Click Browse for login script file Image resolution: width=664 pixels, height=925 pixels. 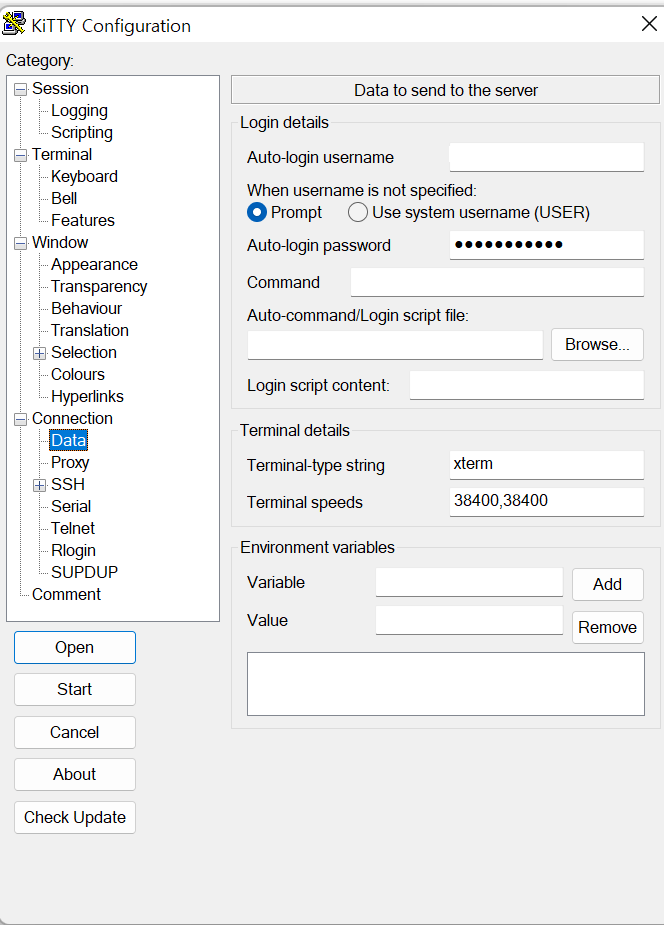597,345
